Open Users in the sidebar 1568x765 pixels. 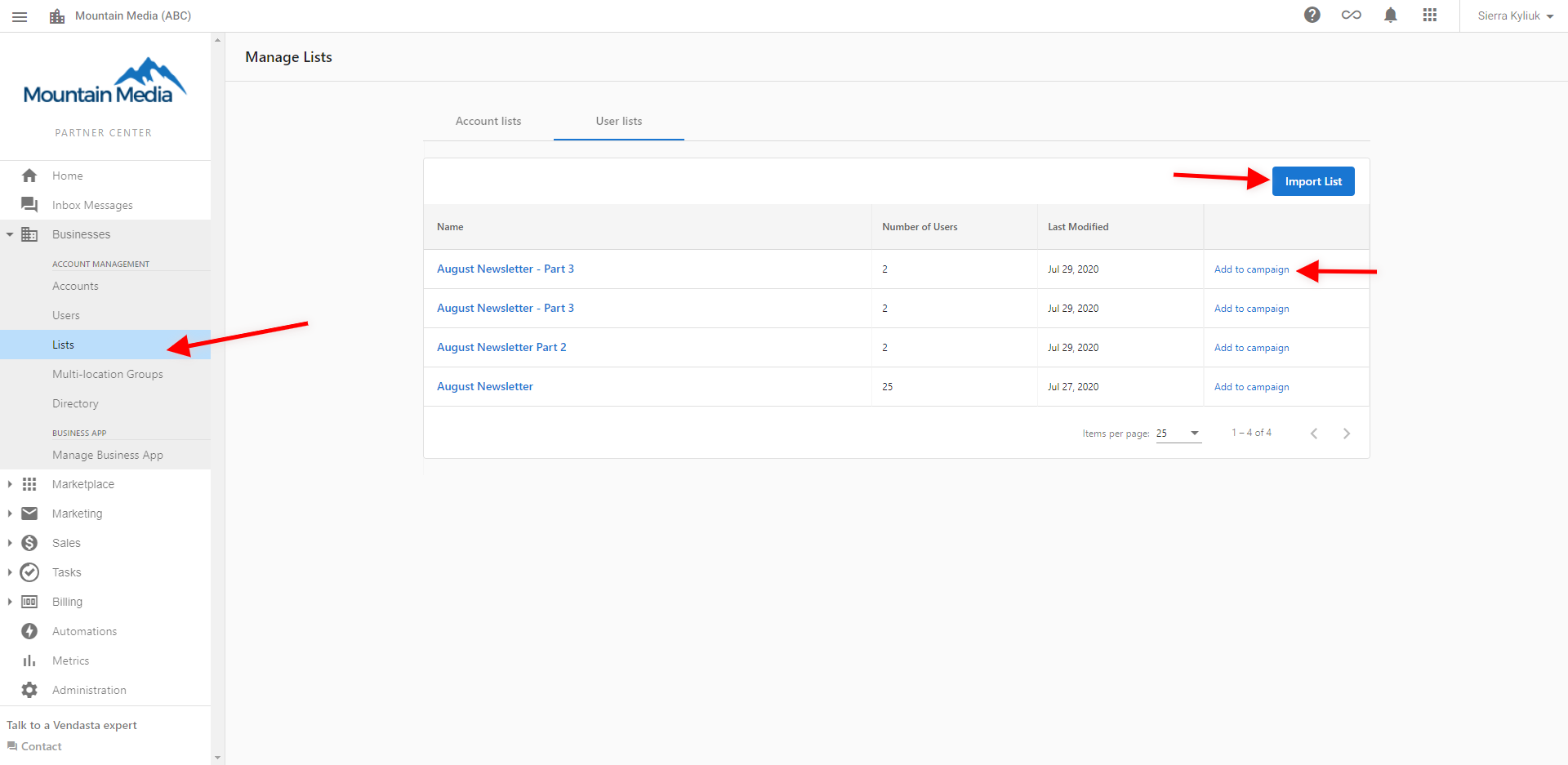(x=66, y=315)
